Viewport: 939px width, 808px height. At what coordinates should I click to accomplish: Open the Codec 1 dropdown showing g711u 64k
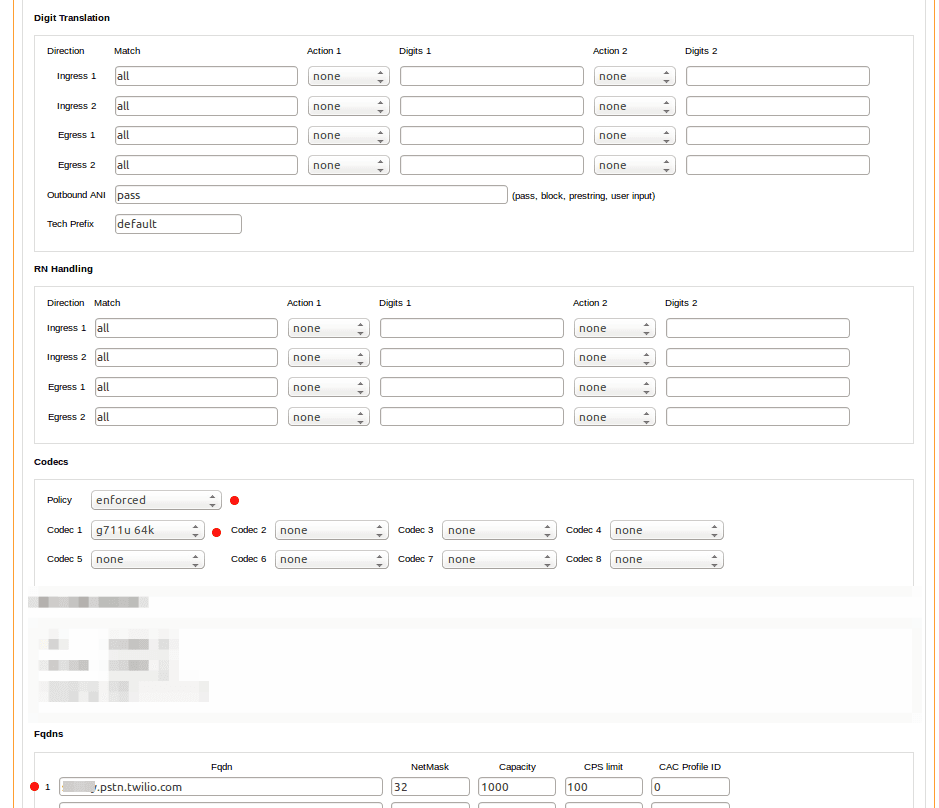pyautogui.click(x=147, y=530)
